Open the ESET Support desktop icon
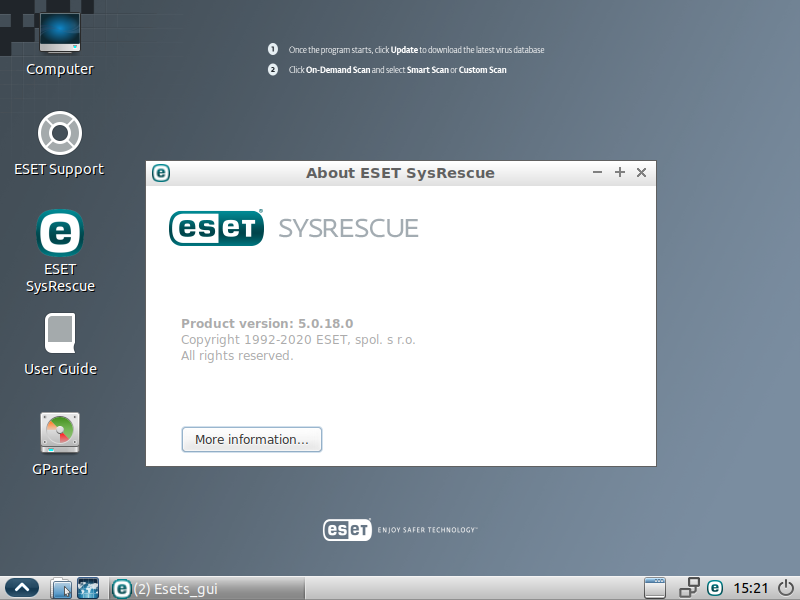This screenshot has height=600, width=800. (60, 144)
